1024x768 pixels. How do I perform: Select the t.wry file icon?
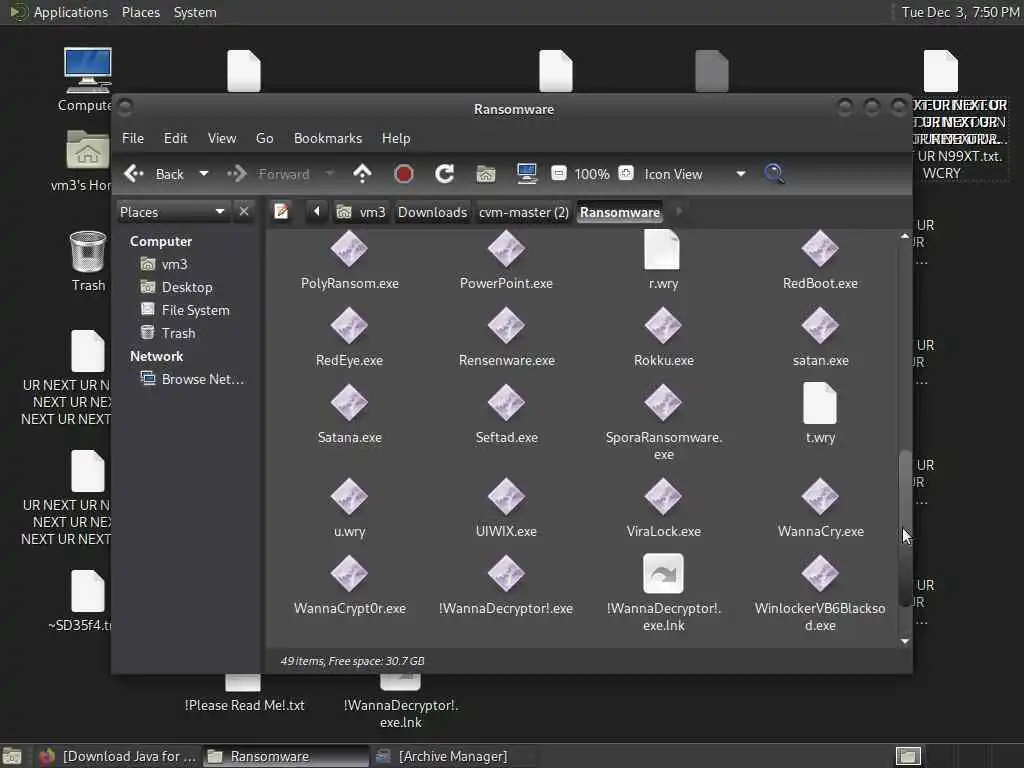tap(820, 403)
